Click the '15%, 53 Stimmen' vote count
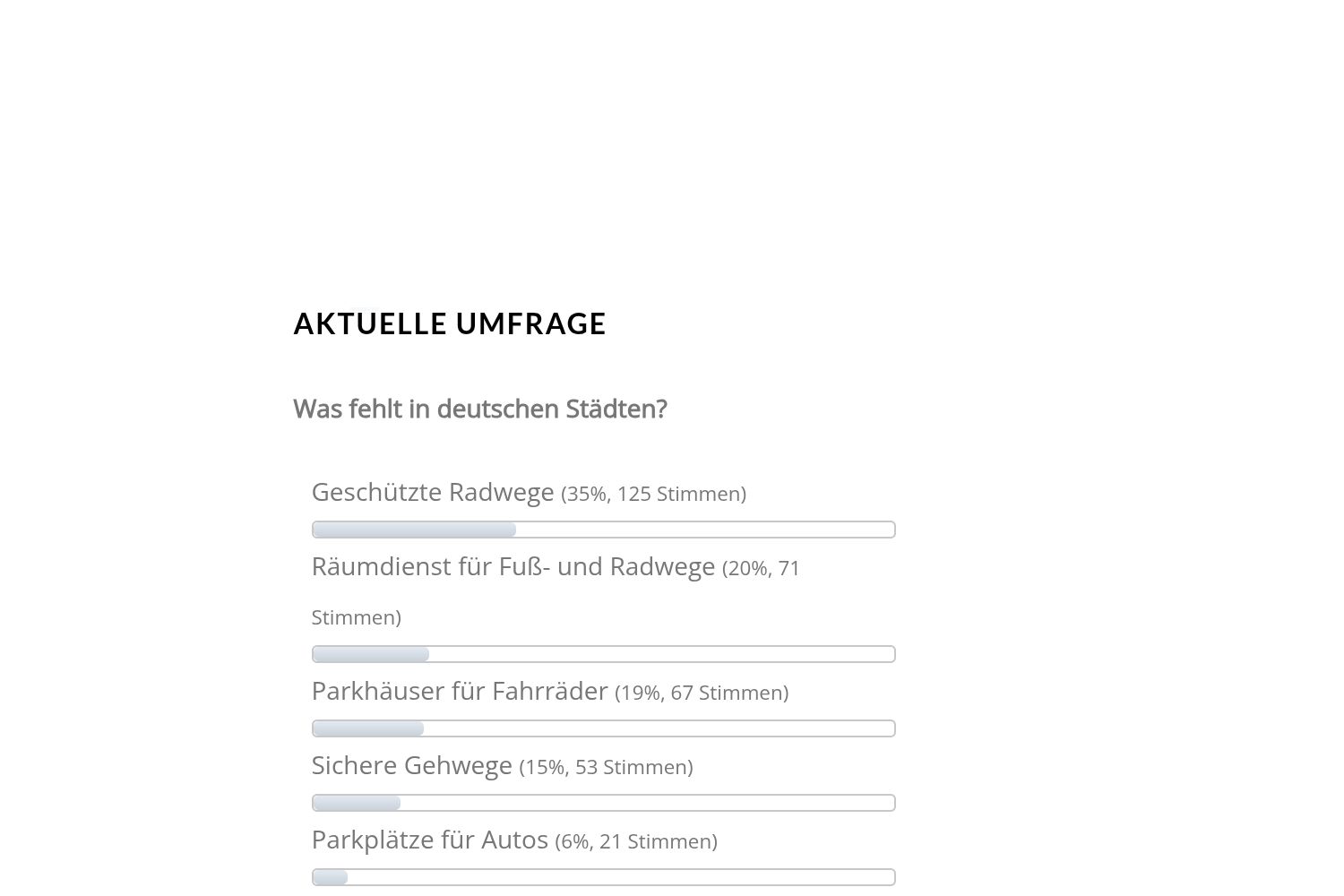Screen dimensions: 1344x896 click(x=607, y=767)
